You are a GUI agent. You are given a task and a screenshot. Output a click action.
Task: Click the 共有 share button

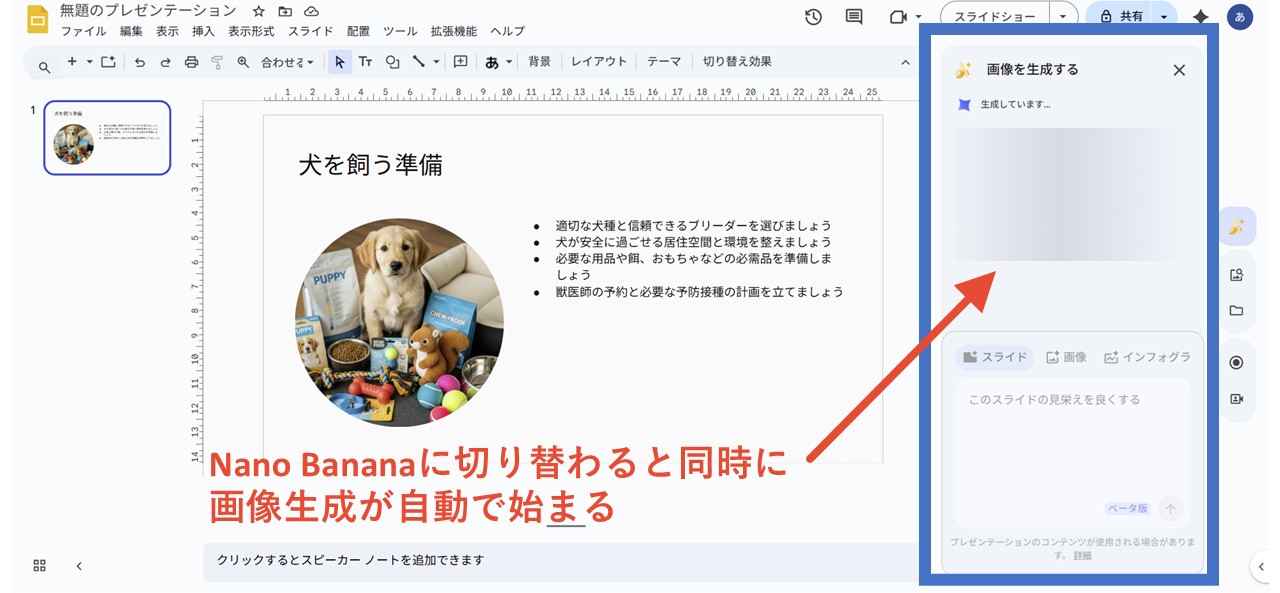pyautogui.click(x=1131, y=16)
